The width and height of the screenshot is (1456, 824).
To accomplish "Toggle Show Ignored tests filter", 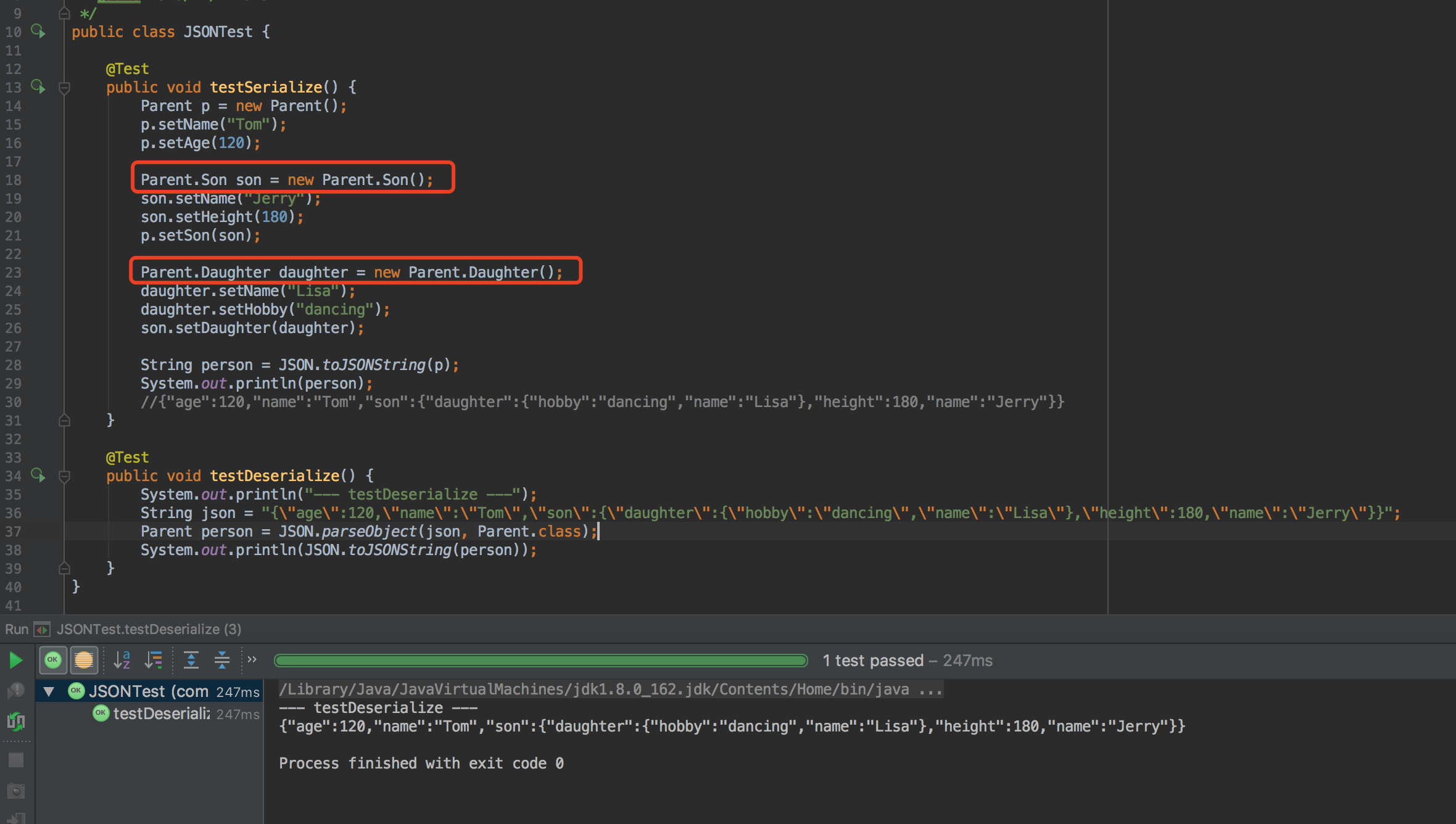I will pos(84,660).
